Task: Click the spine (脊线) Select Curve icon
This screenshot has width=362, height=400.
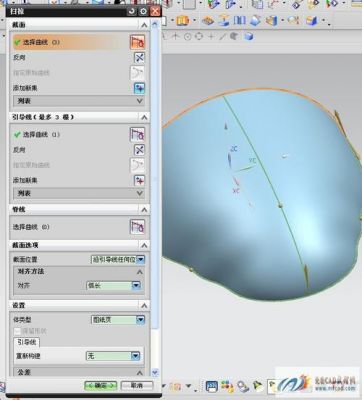Action: (137, 227)
